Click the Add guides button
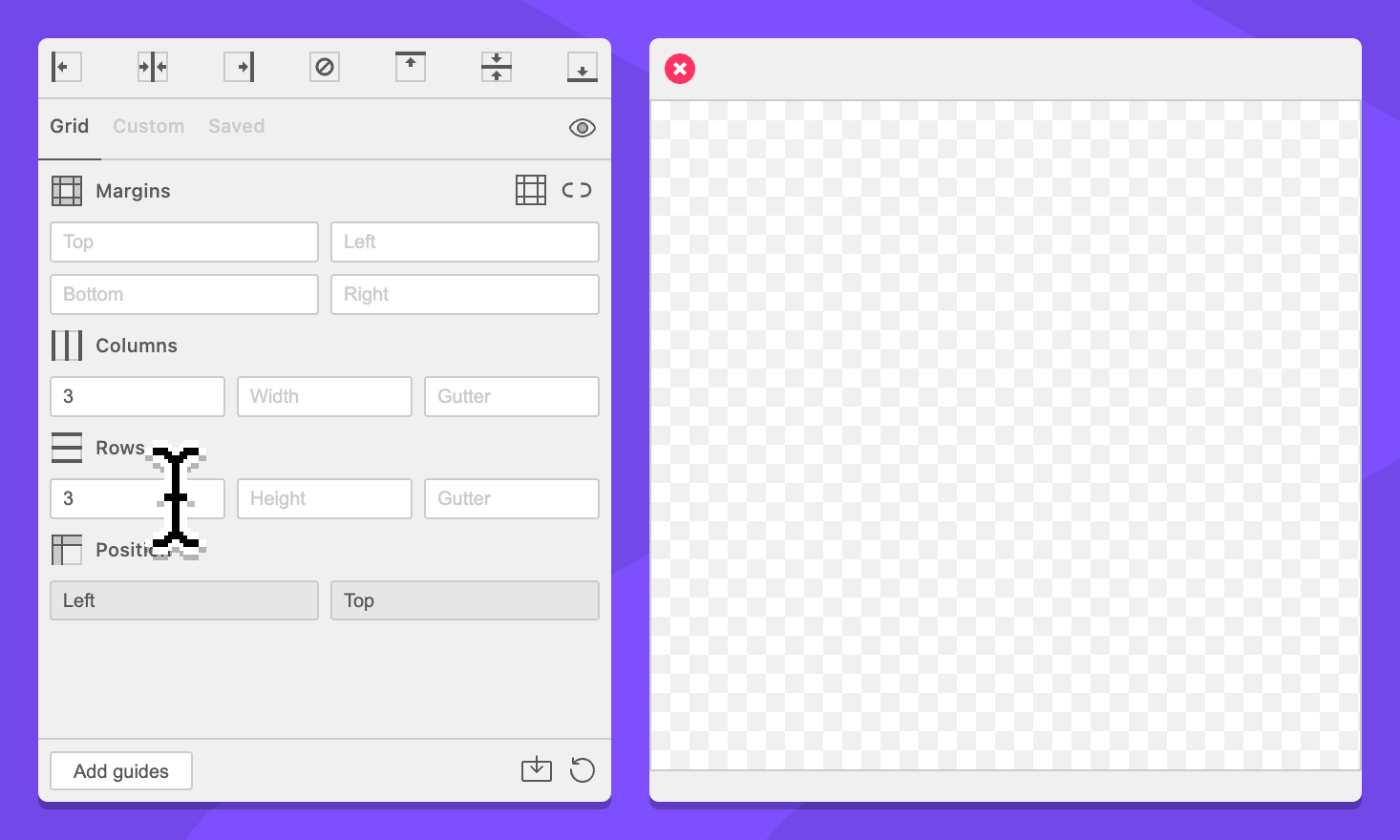The image size is (1400, 840). tap(121, 771)
